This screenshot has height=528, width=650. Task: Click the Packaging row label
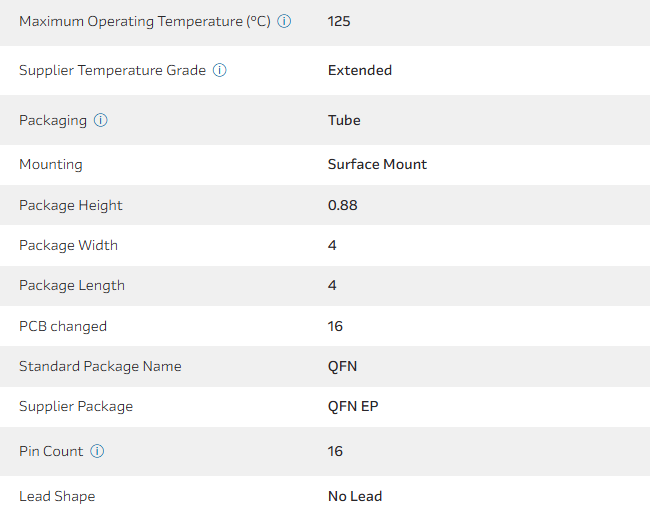click(53, 121)
